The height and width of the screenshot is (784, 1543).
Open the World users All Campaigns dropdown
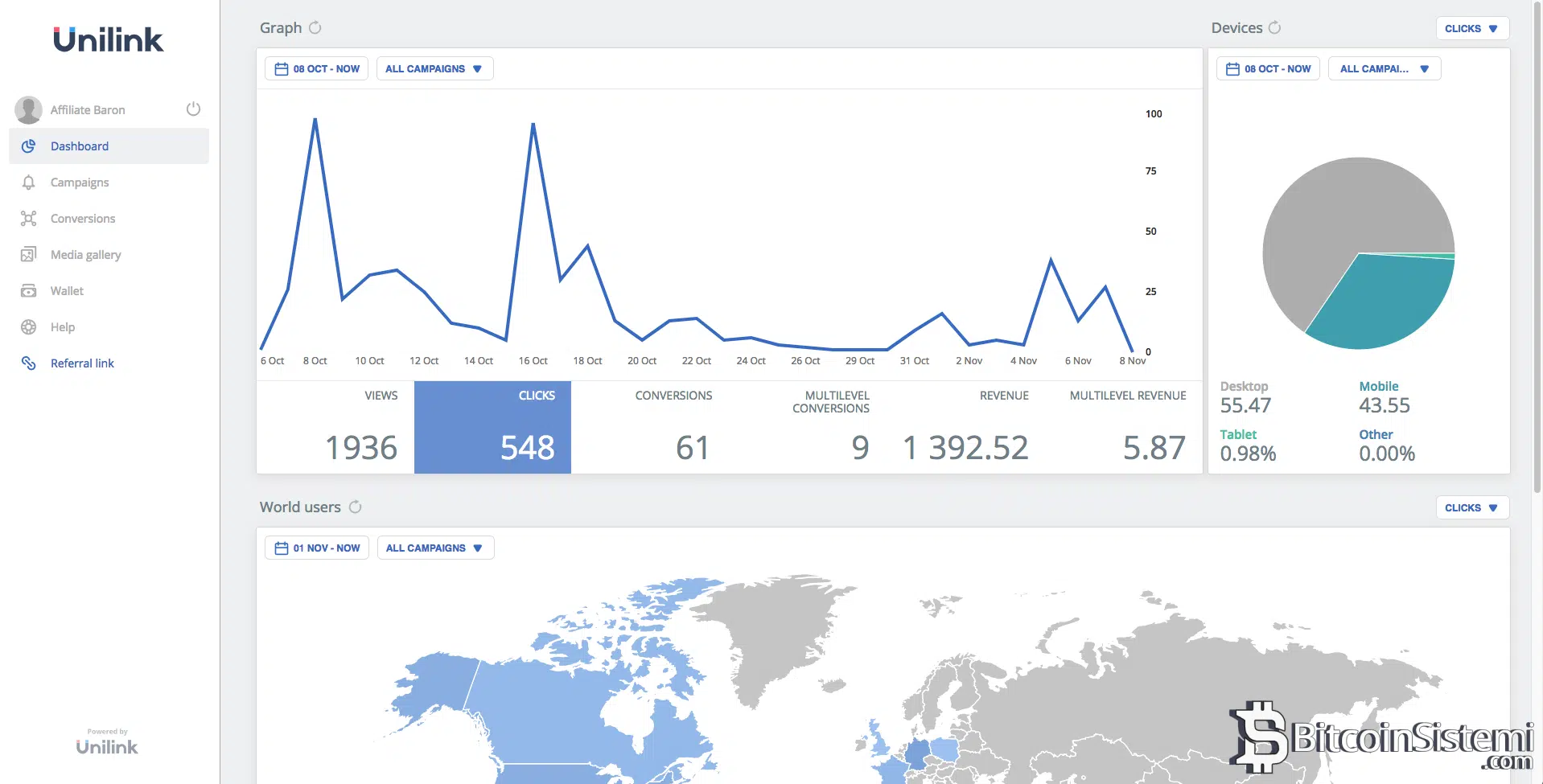click(435, 548)
